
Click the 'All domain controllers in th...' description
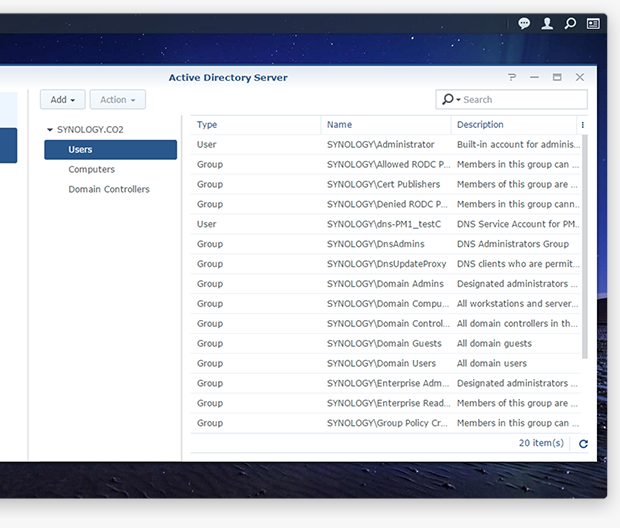(517, 324)
